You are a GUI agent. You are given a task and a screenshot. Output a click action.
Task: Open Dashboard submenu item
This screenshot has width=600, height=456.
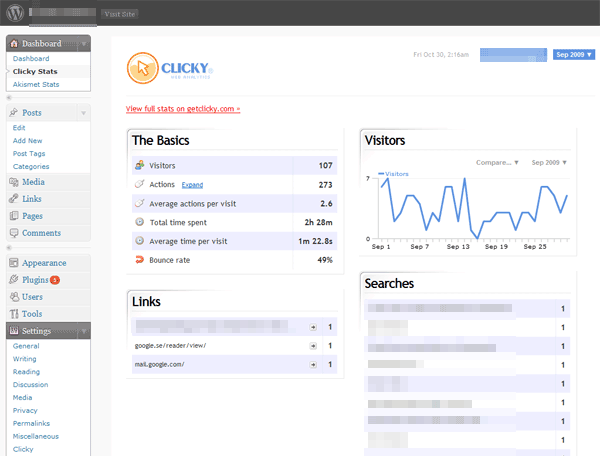[x=31, y=59]
